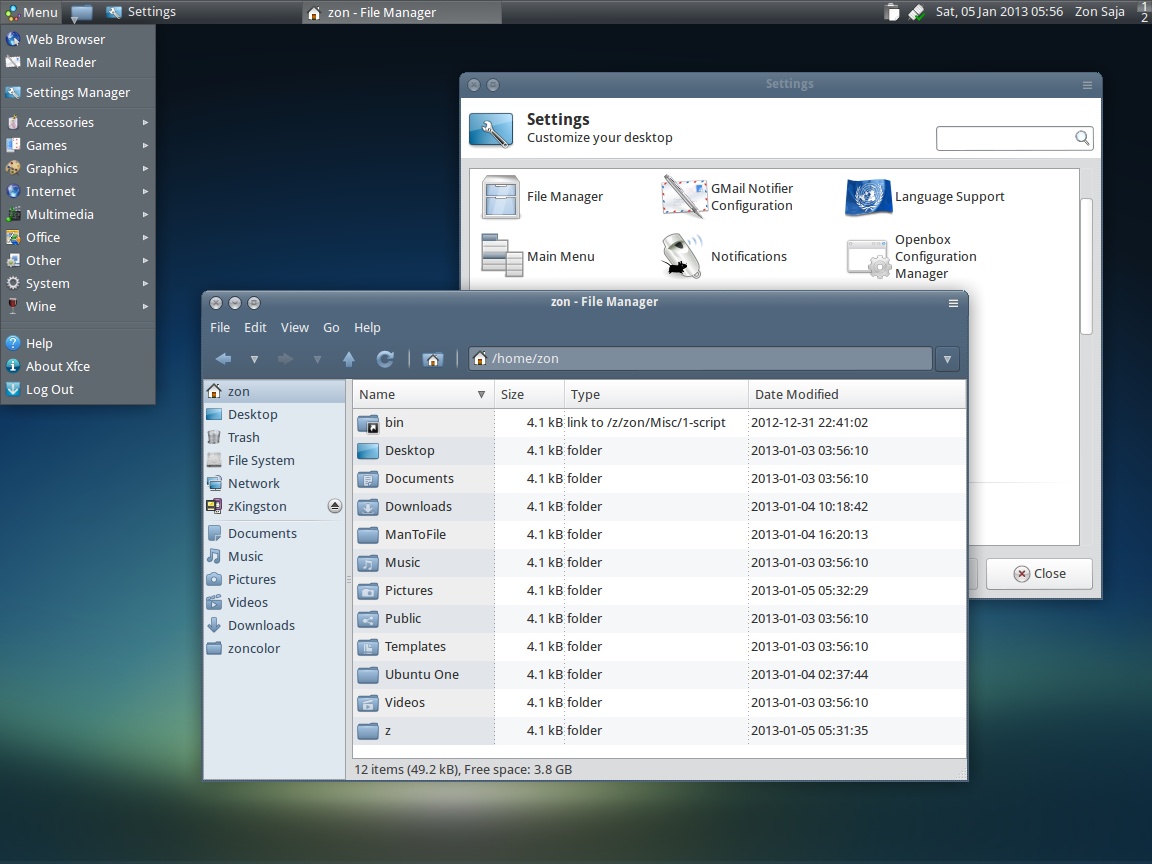Open the Go menu in the file manager
Viewport: 1152px width, 864px height.
pyautogui.click(x=331, y=327)
